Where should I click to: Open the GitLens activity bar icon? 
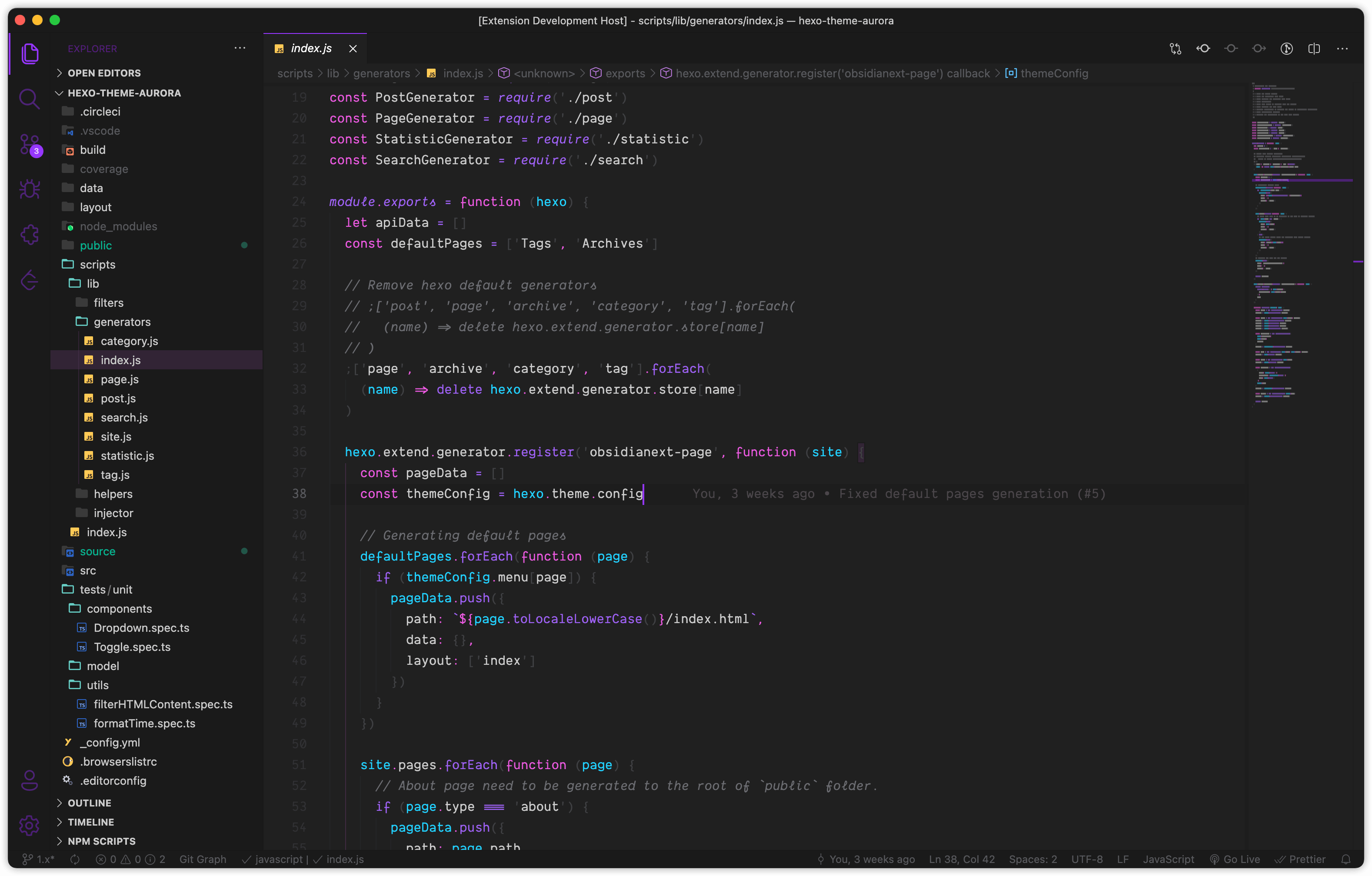[30, 280]
